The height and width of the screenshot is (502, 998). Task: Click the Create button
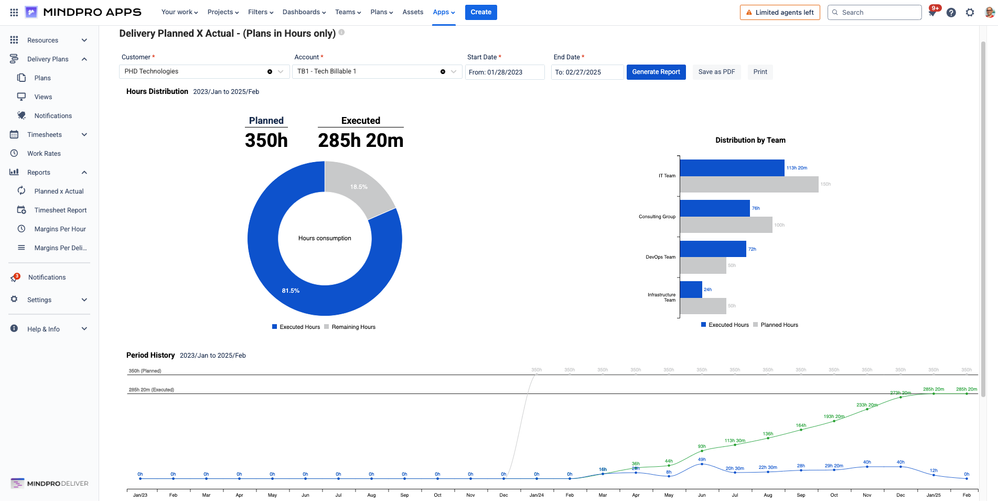click(481, 12)
